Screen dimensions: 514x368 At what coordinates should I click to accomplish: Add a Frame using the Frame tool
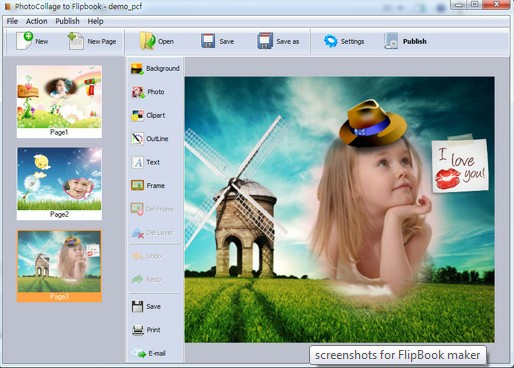[148, 185]
